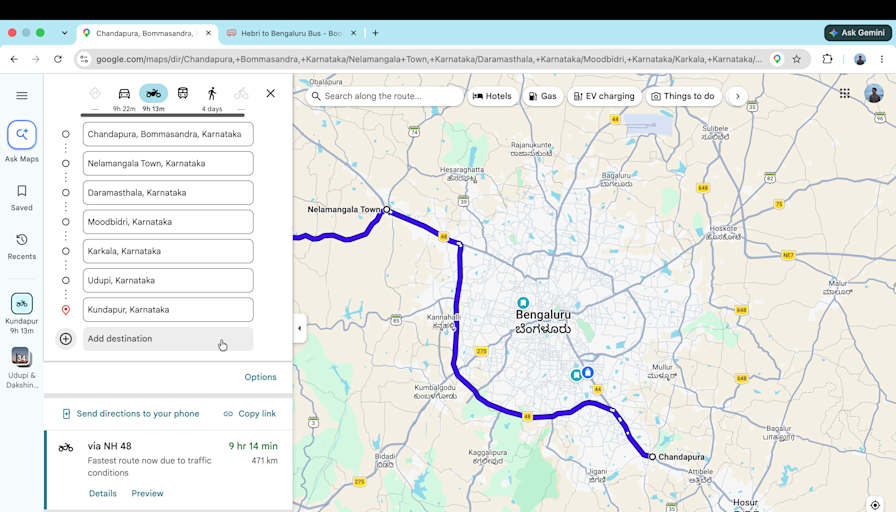Image resolution: width=896 pixels, height=512 pixels.
Task: Reload the page
Action: pyautogui.click(x=58, y=59)
